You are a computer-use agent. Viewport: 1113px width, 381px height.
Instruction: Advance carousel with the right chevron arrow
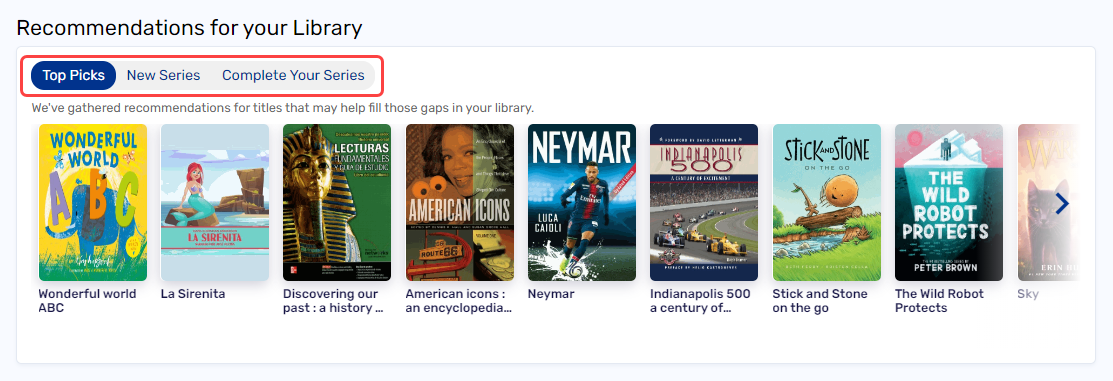[1062, 204]
